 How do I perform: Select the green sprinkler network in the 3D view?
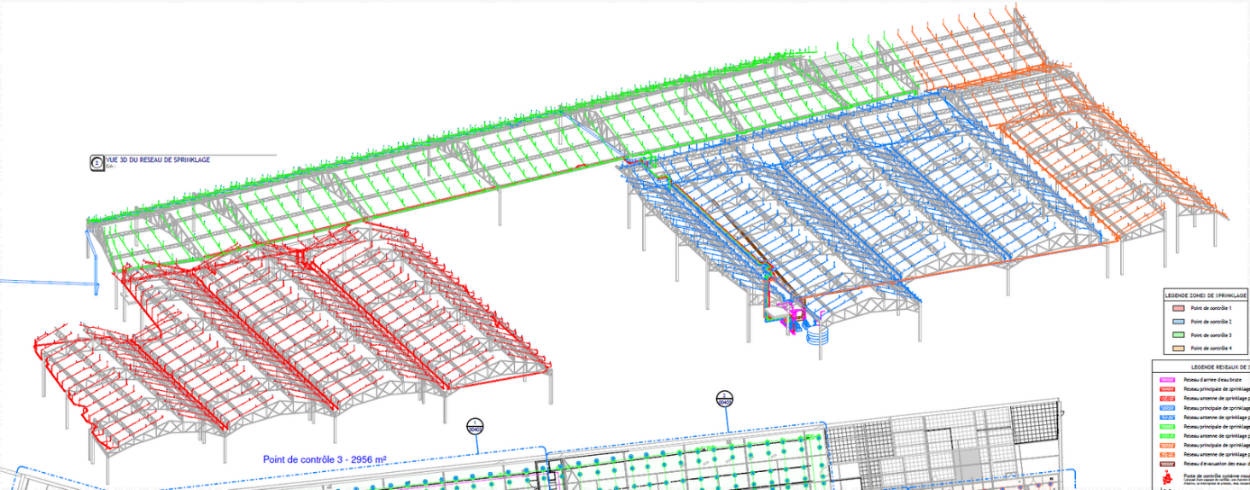(x=400, y=168)
